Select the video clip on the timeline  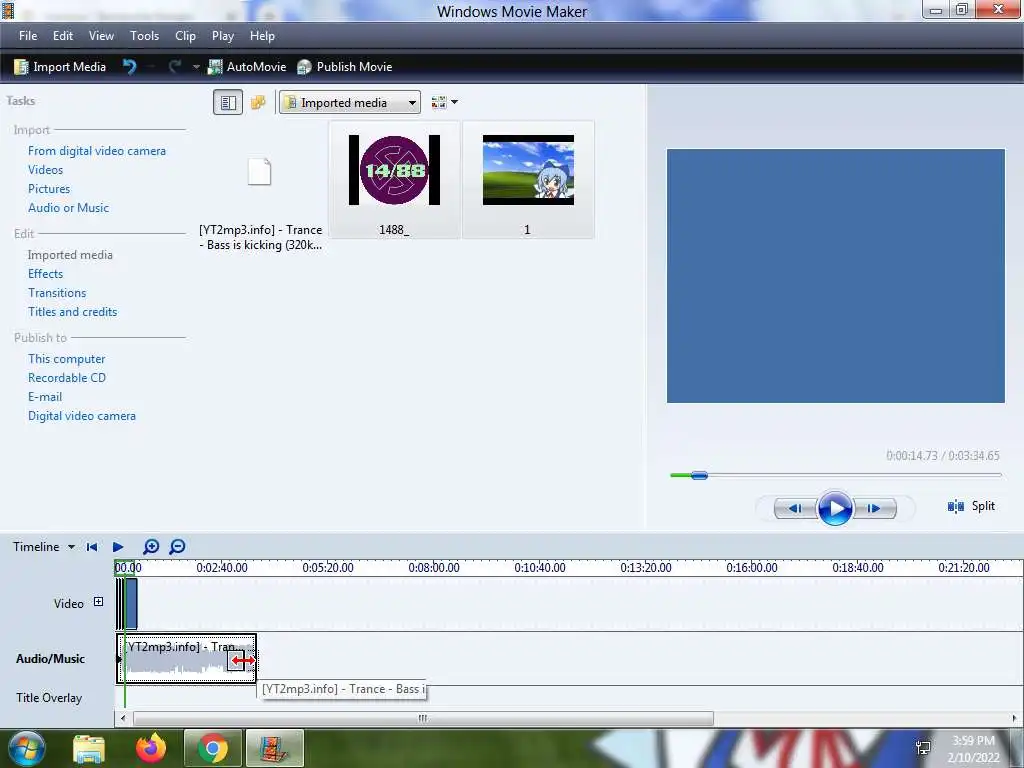tap(130, 603)
